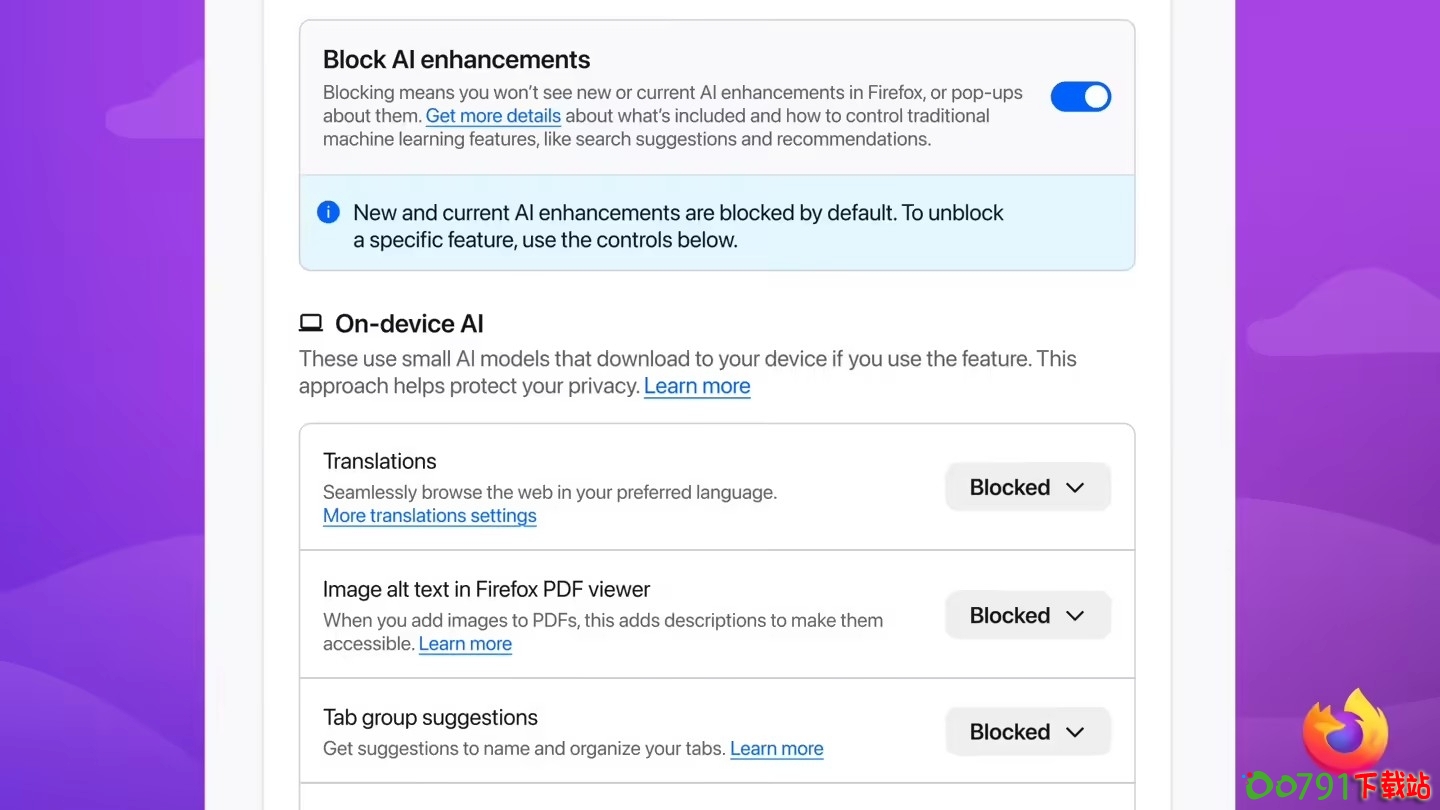
Task: Expand the Image alt text Blocked dropdown
Action: (1027, 616)
